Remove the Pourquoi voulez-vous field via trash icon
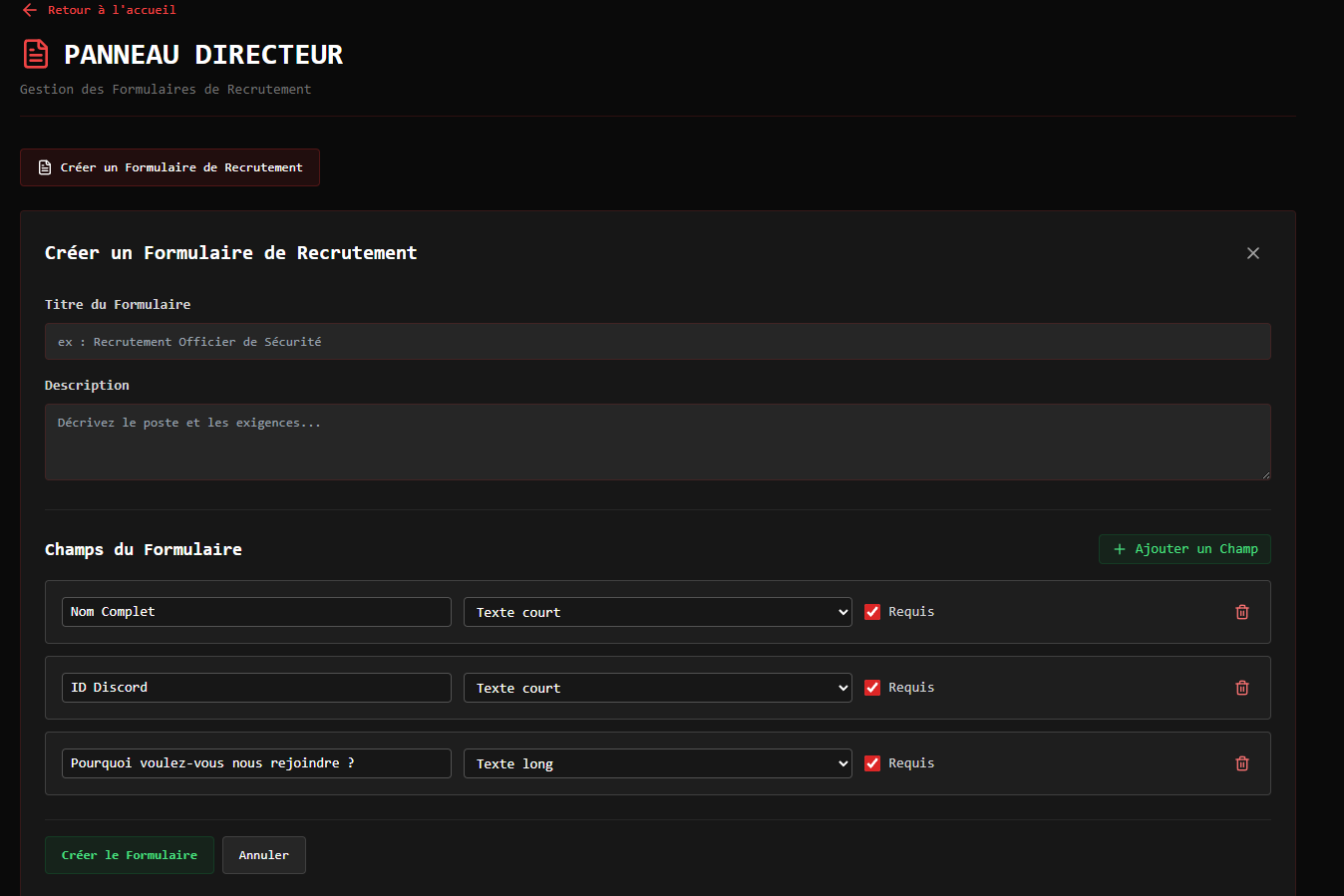 tap(1241, 763)
